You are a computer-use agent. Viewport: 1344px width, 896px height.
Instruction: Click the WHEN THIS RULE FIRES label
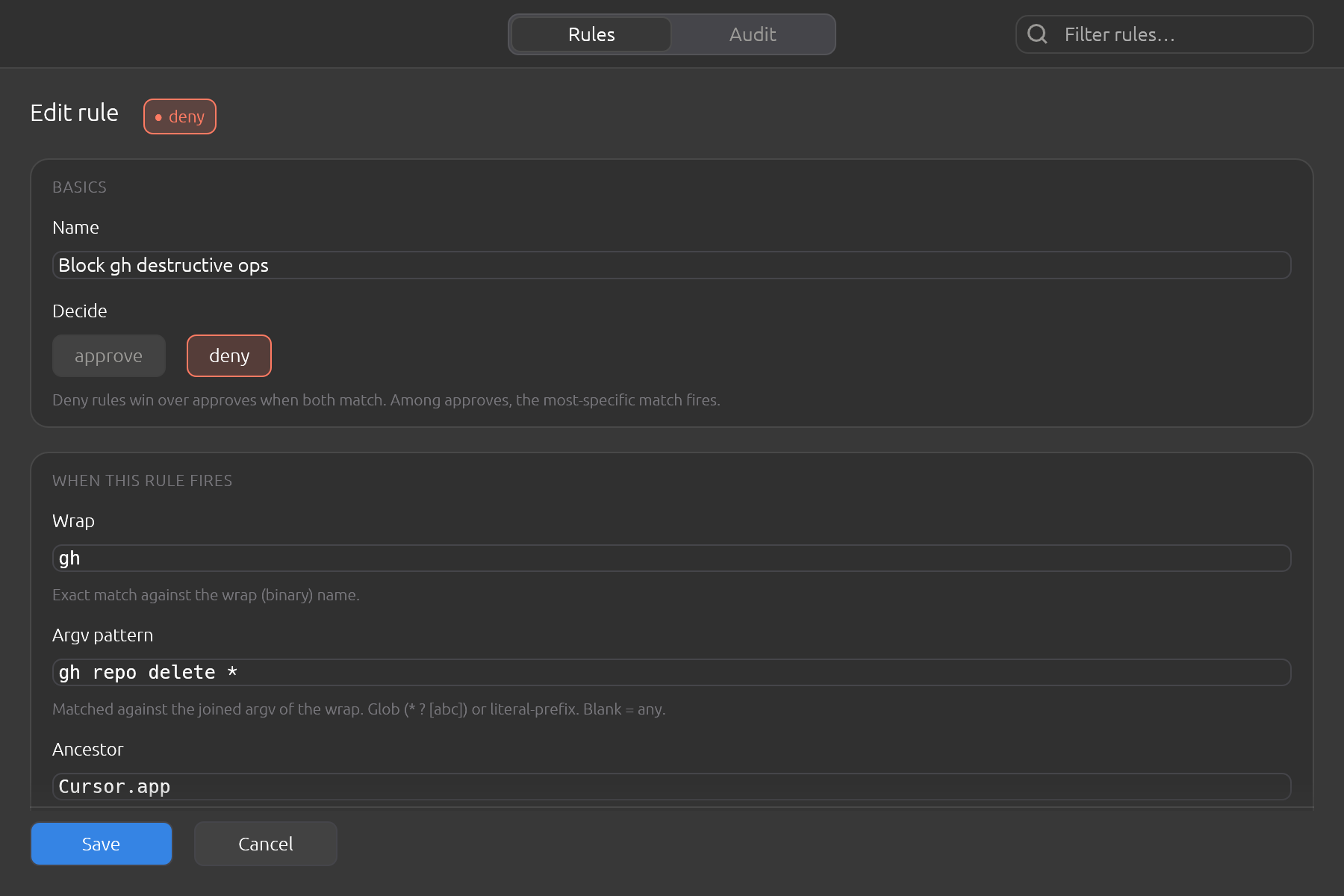[x=143, y=481]
